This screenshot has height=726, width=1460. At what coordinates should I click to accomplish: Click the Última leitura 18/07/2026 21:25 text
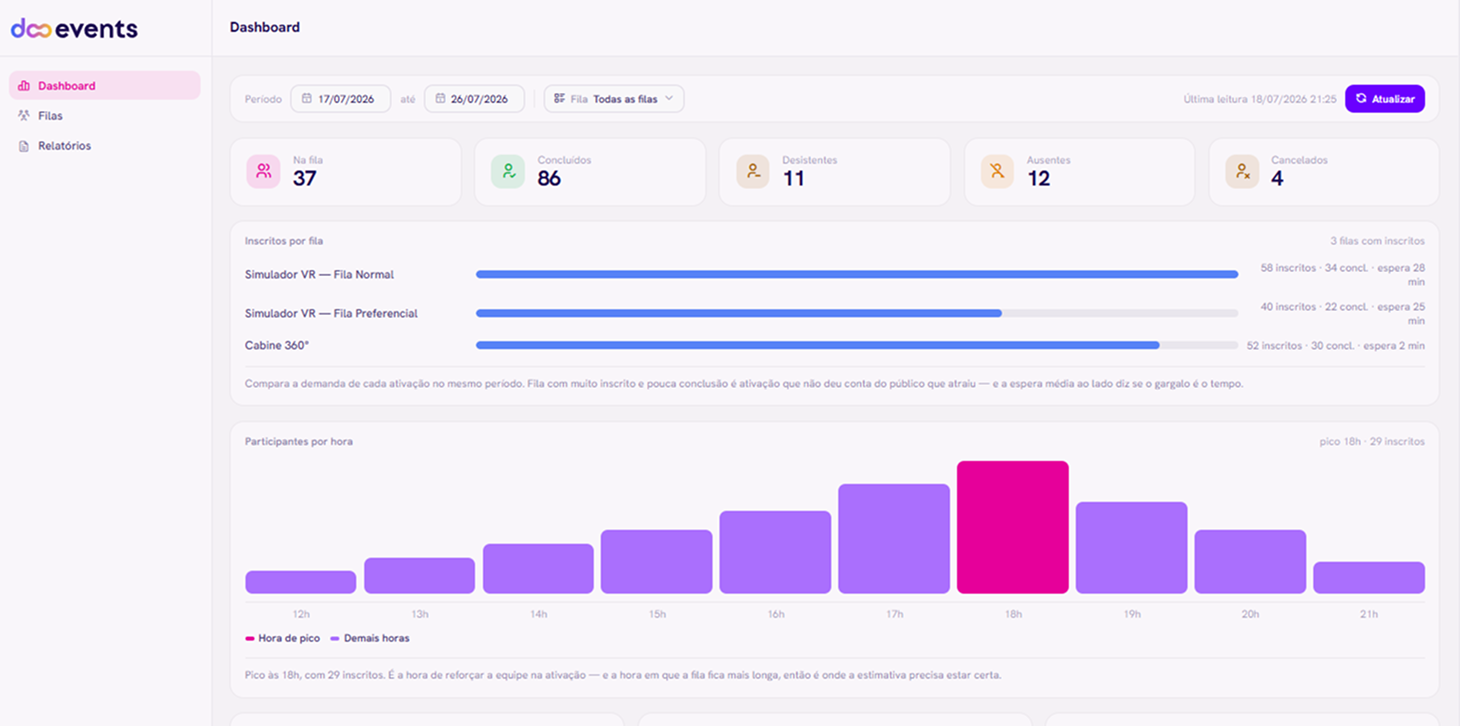(x=1260, y=99)
